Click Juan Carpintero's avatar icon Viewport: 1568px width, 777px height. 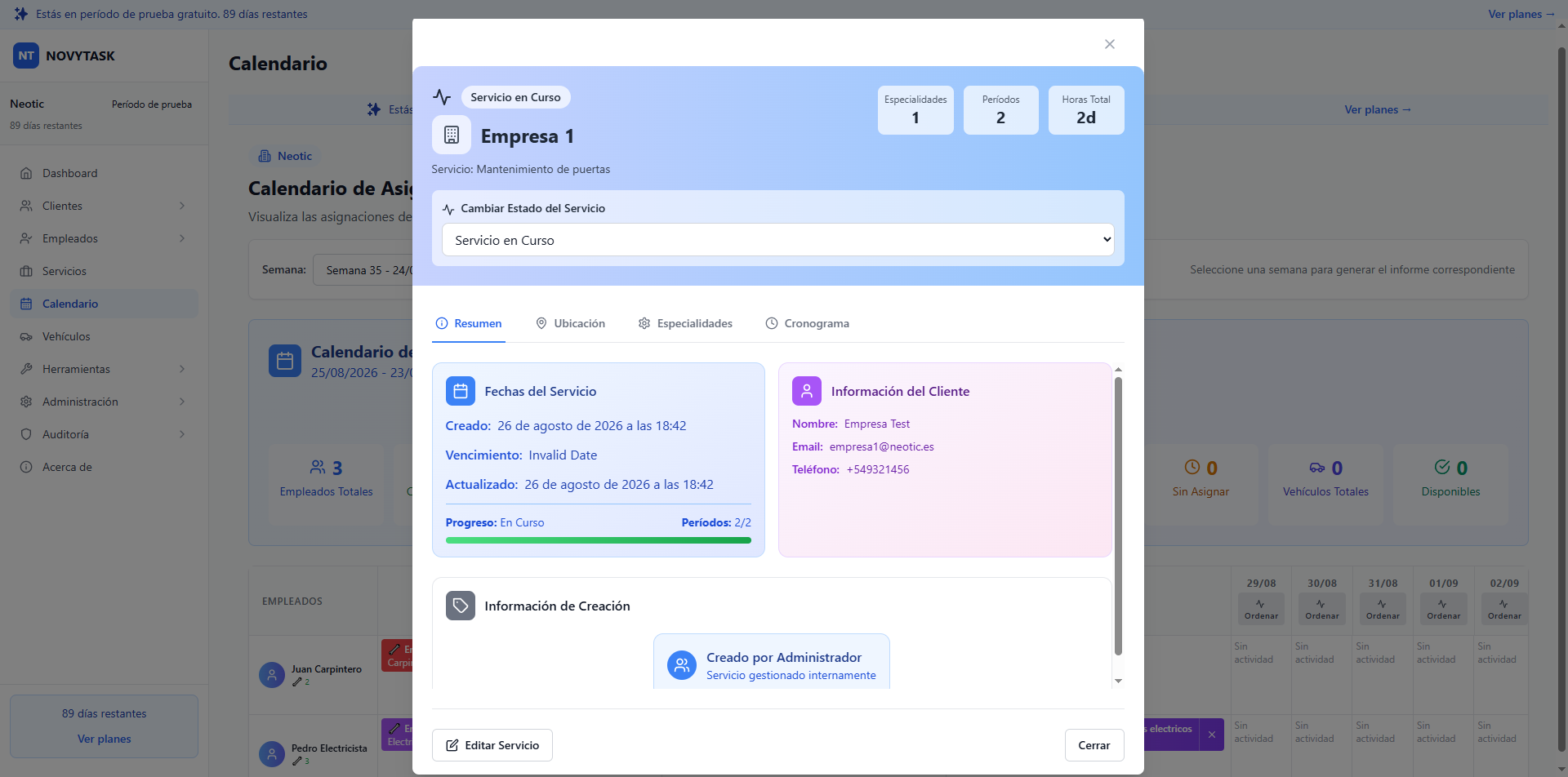click(x=272, y=675)
